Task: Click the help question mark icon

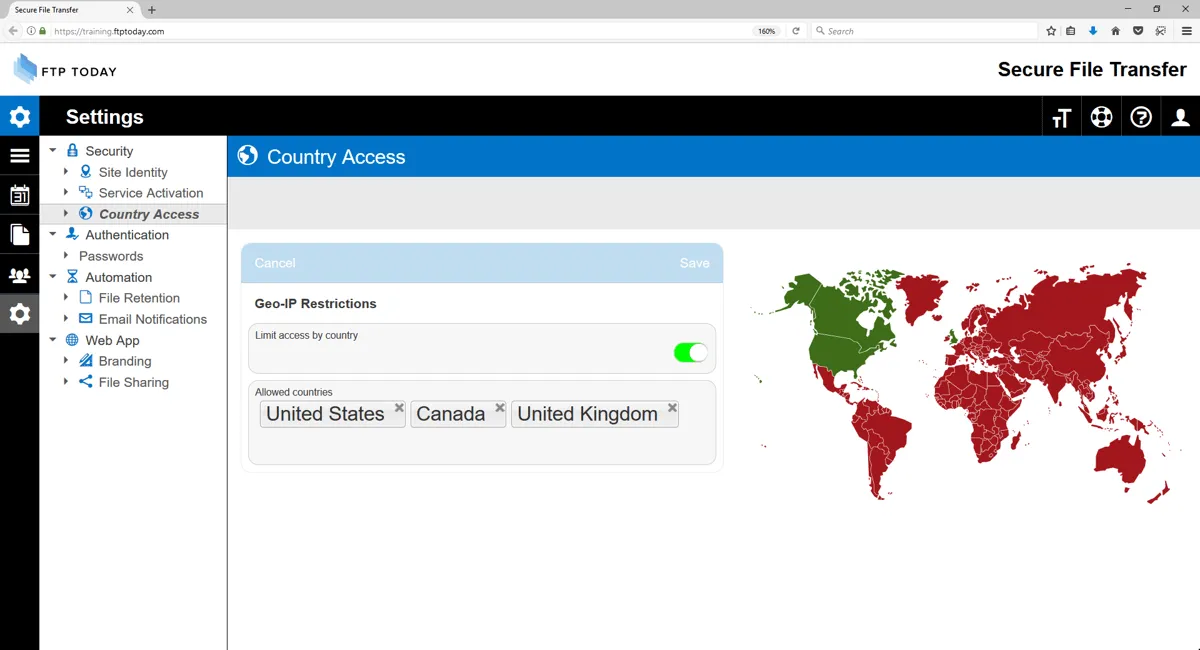Action: tap(1141, 118)
